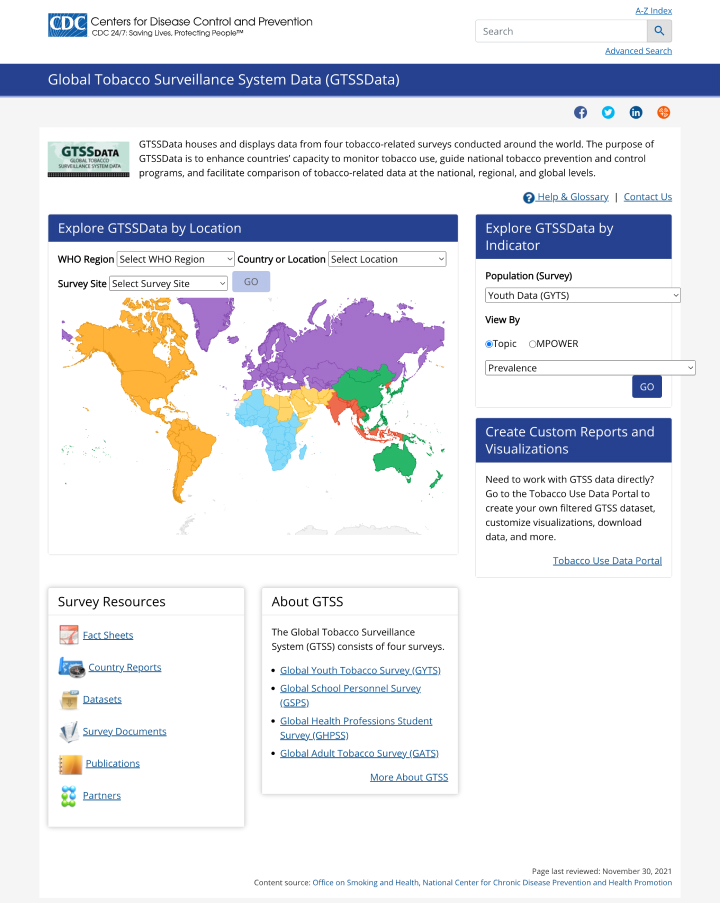Click the Publications notebook icon
Image resolution: width=720 pixels, height=903 pixels.
70,764
